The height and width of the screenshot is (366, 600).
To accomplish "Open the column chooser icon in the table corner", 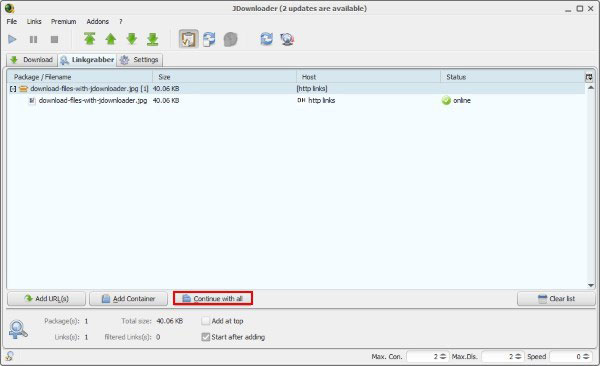I will (x=589, y=77).
